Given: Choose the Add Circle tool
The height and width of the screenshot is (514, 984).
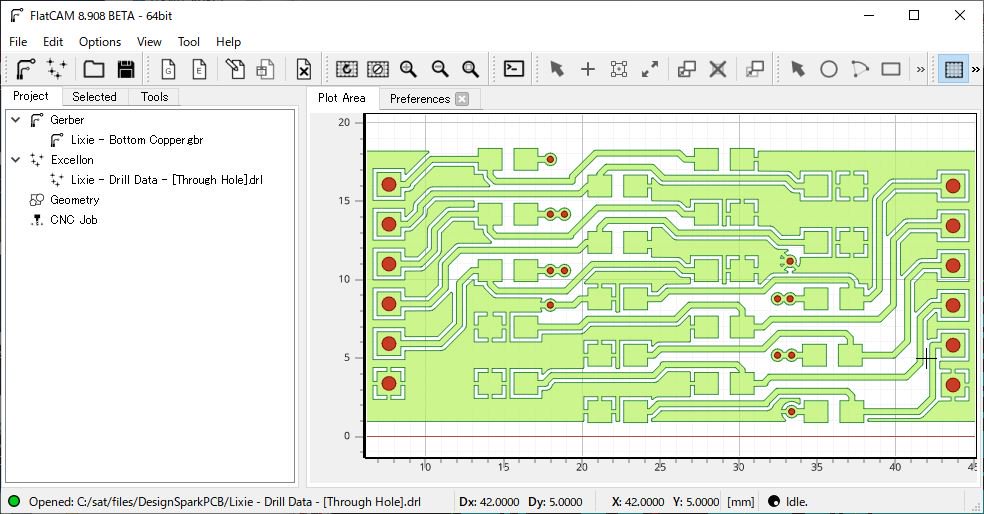Looking at the screenshot, I should (x=829, y=69).
